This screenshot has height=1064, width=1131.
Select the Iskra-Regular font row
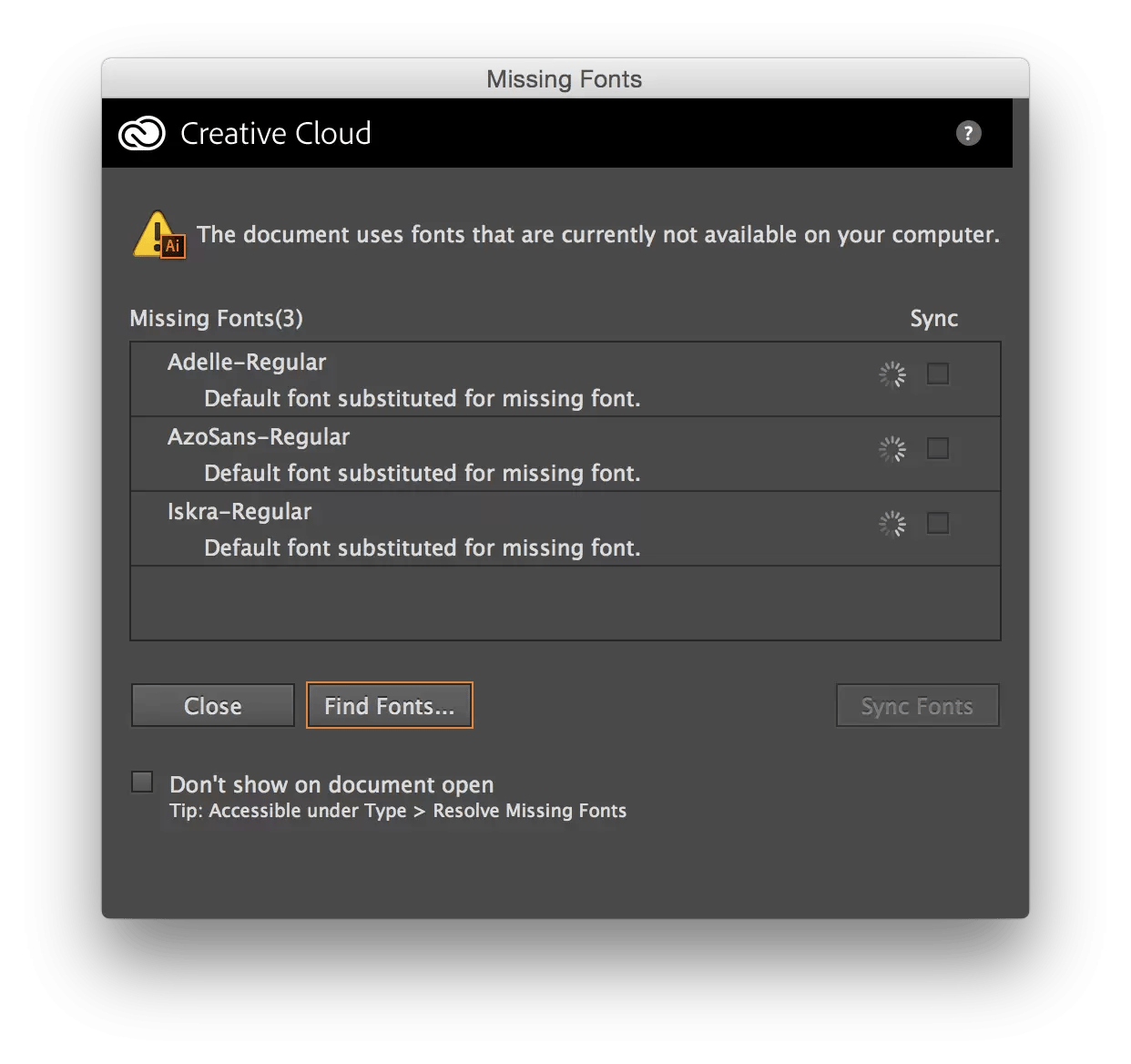tap(565, 529)
